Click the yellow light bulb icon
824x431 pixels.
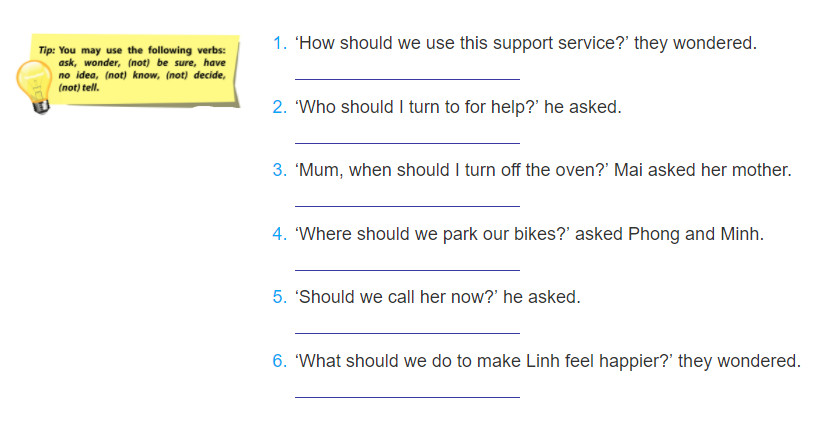34,86
